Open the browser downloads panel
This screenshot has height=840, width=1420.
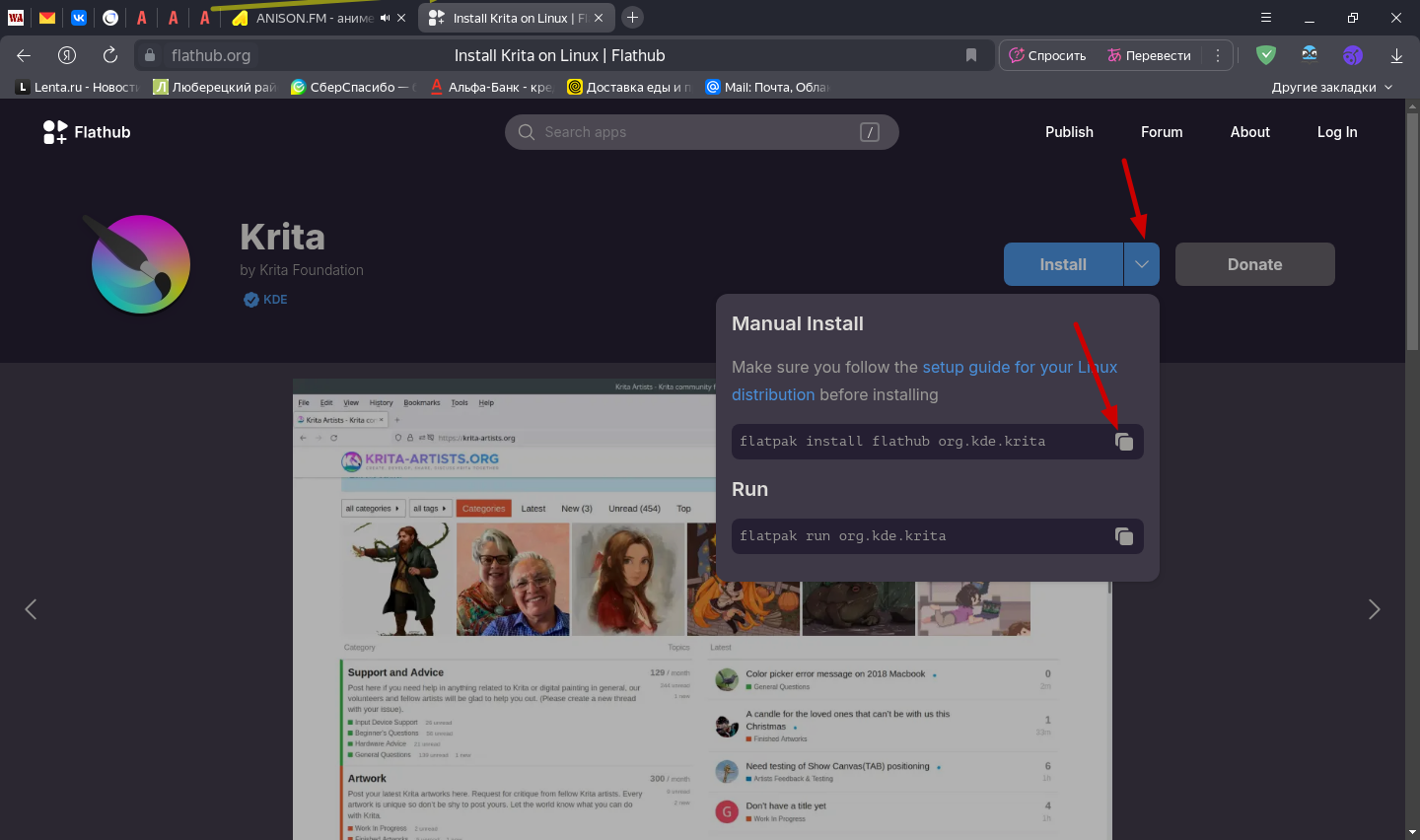coord(1396,55)
